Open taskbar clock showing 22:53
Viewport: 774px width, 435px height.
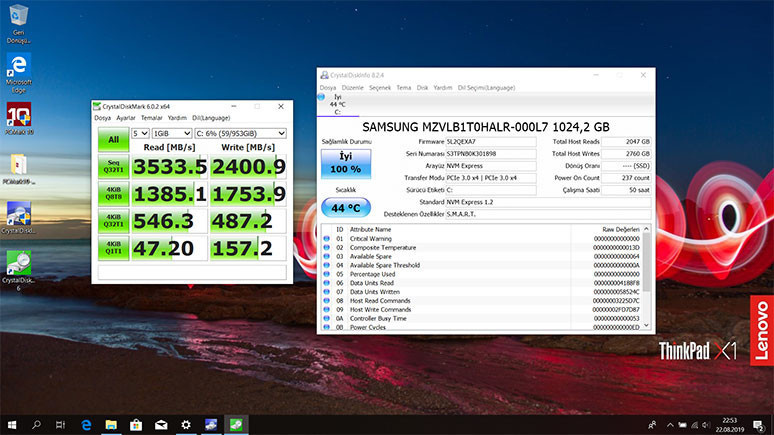point(730,425)
